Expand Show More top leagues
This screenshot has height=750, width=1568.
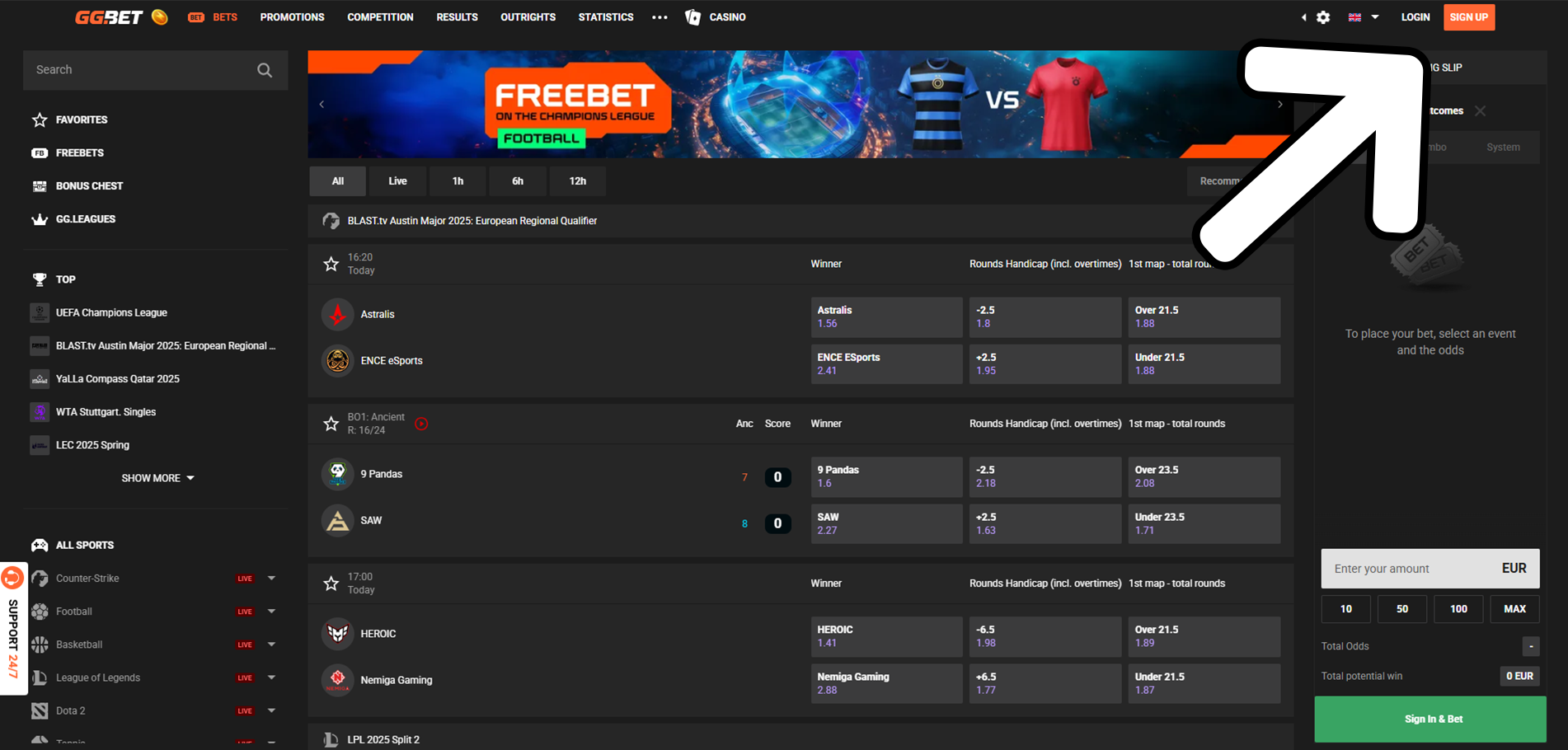point(157,478)
